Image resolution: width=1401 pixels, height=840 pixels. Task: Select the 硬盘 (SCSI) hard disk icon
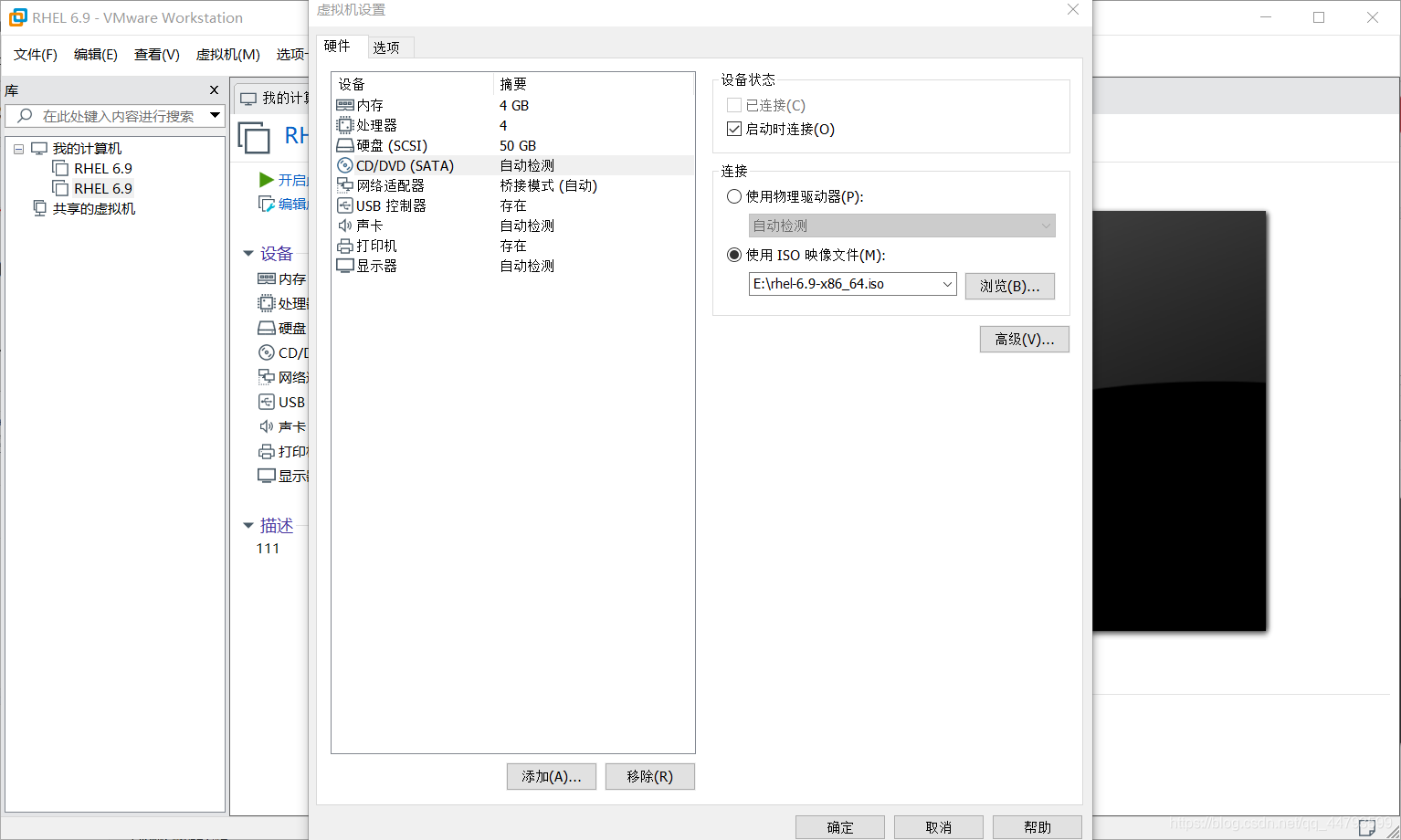point(345,145)
